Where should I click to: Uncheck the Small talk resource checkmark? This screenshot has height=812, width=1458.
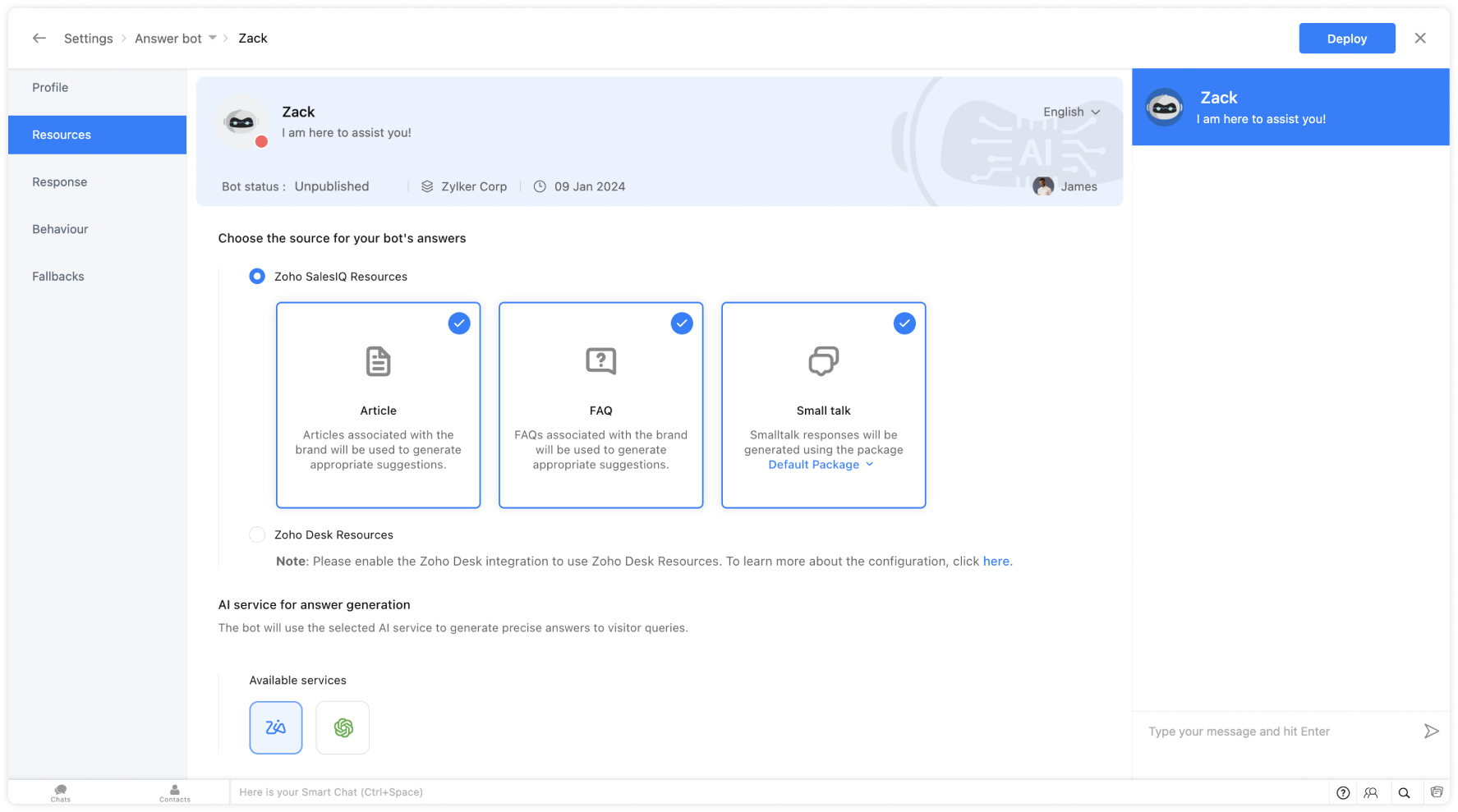(904, 323)
